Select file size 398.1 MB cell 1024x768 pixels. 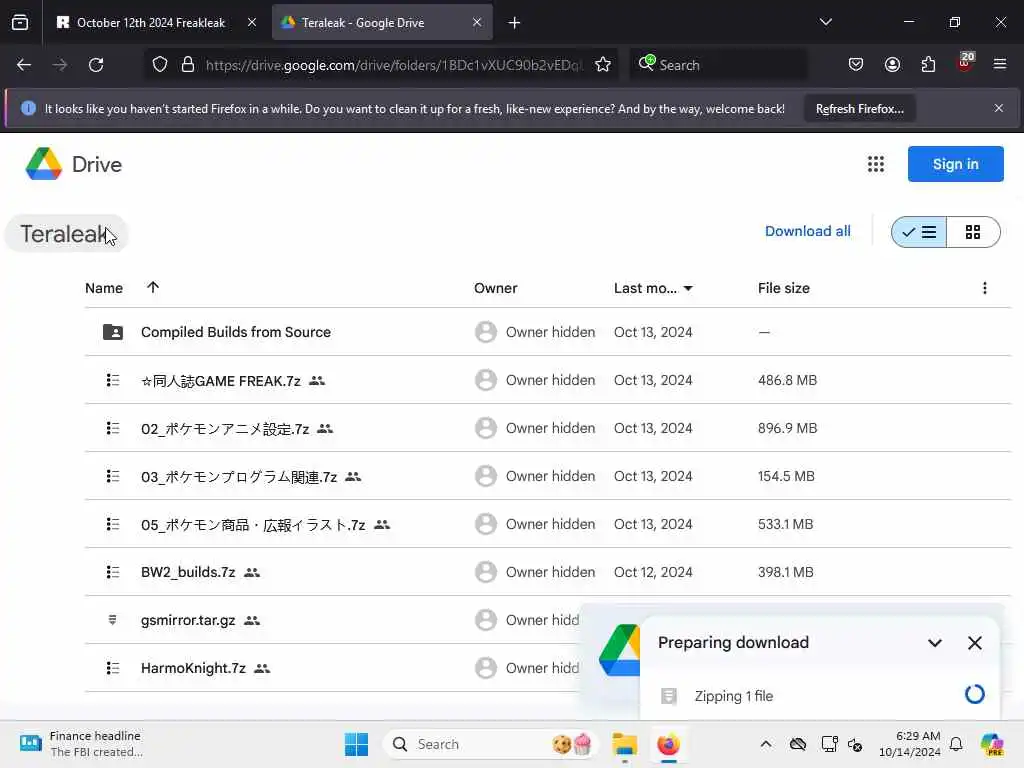786,572
